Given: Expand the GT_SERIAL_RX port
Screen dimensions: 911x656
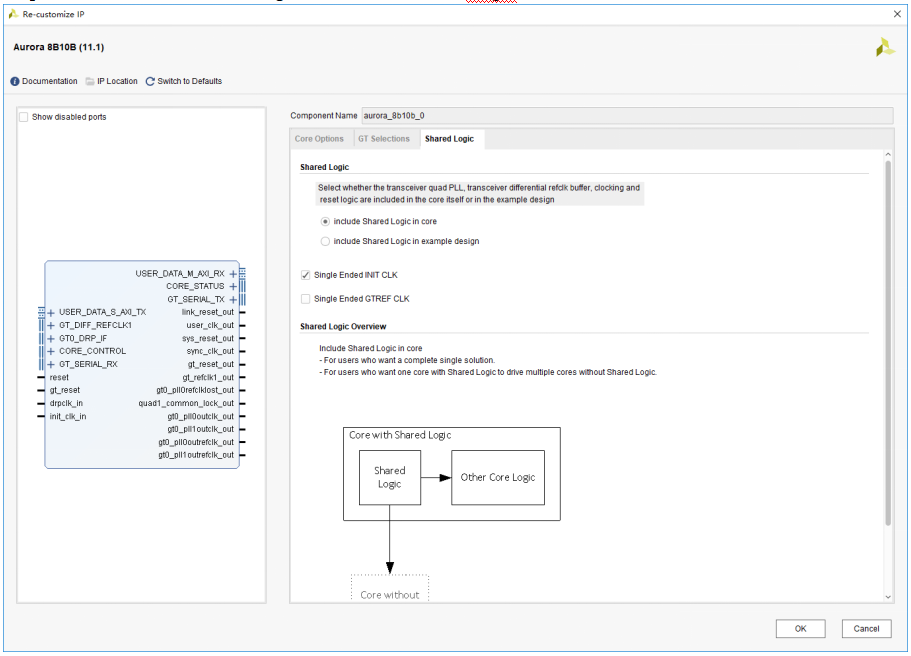Looking at the screenshot, I should [x=51, y=365].
